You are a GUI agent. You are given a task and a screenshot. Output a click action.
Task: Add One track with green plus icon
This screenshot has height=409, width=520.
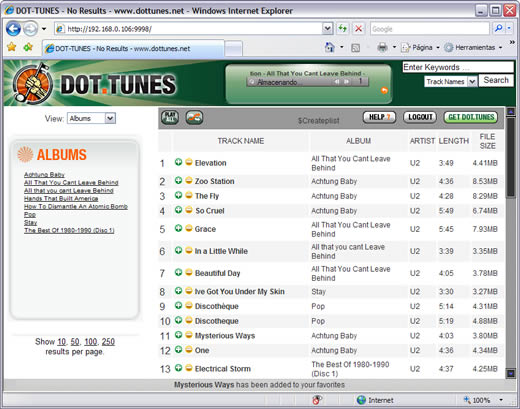[x=178, y=349]
